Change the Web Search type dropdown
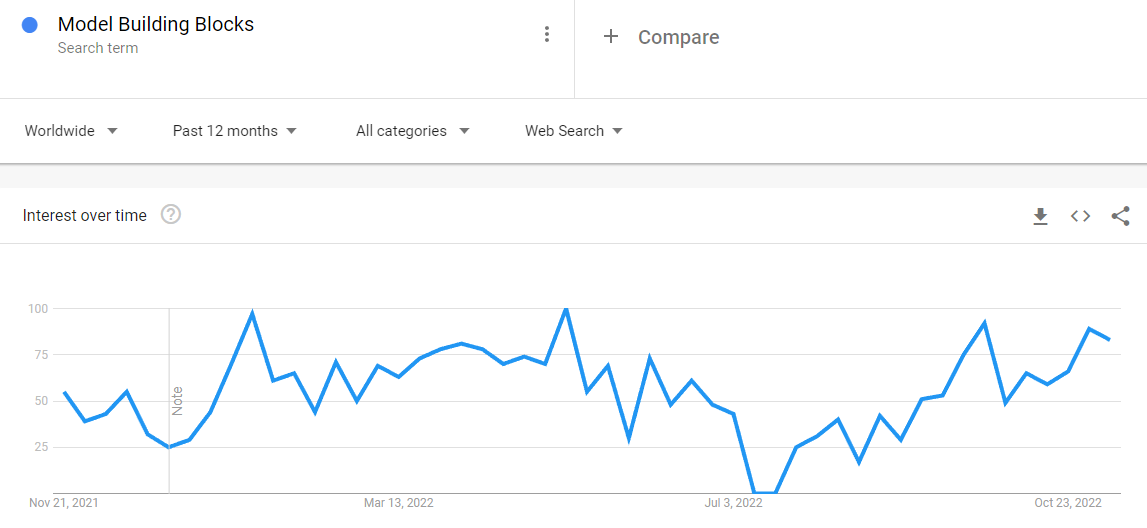Screen dimensions: 1147x528 click(574, 131)
